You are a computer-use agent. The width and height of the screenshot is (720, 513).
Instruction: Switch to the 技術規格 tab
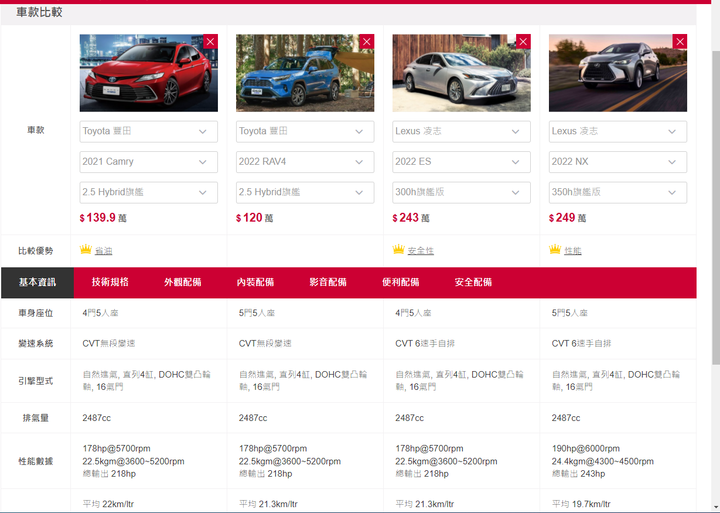110,282
